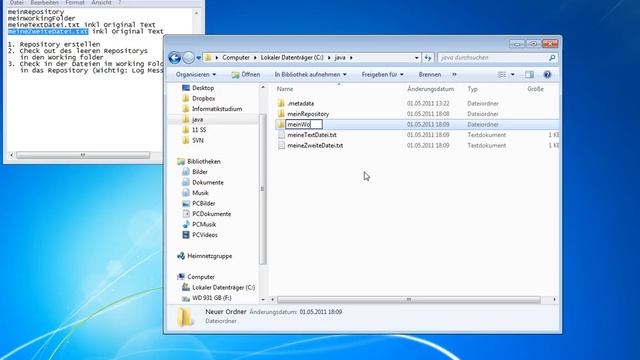Select the meinRepository folder
The image size is (640, 360).
click(308, 114)
